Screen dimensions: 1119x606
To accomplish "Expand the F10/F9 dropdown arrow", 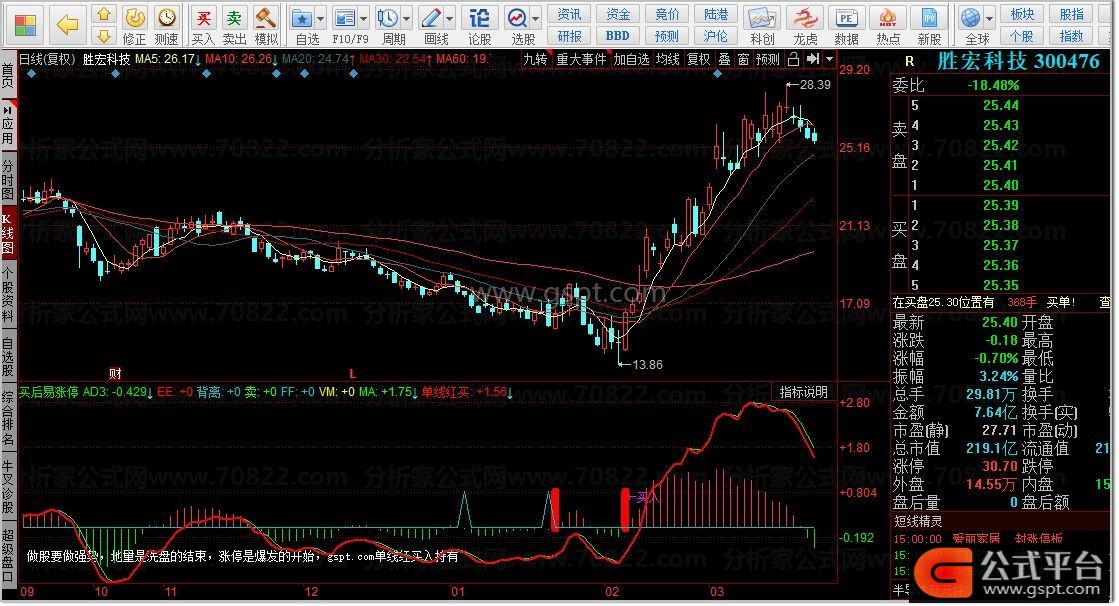I will pyautogui.click(x=364, y=19).
